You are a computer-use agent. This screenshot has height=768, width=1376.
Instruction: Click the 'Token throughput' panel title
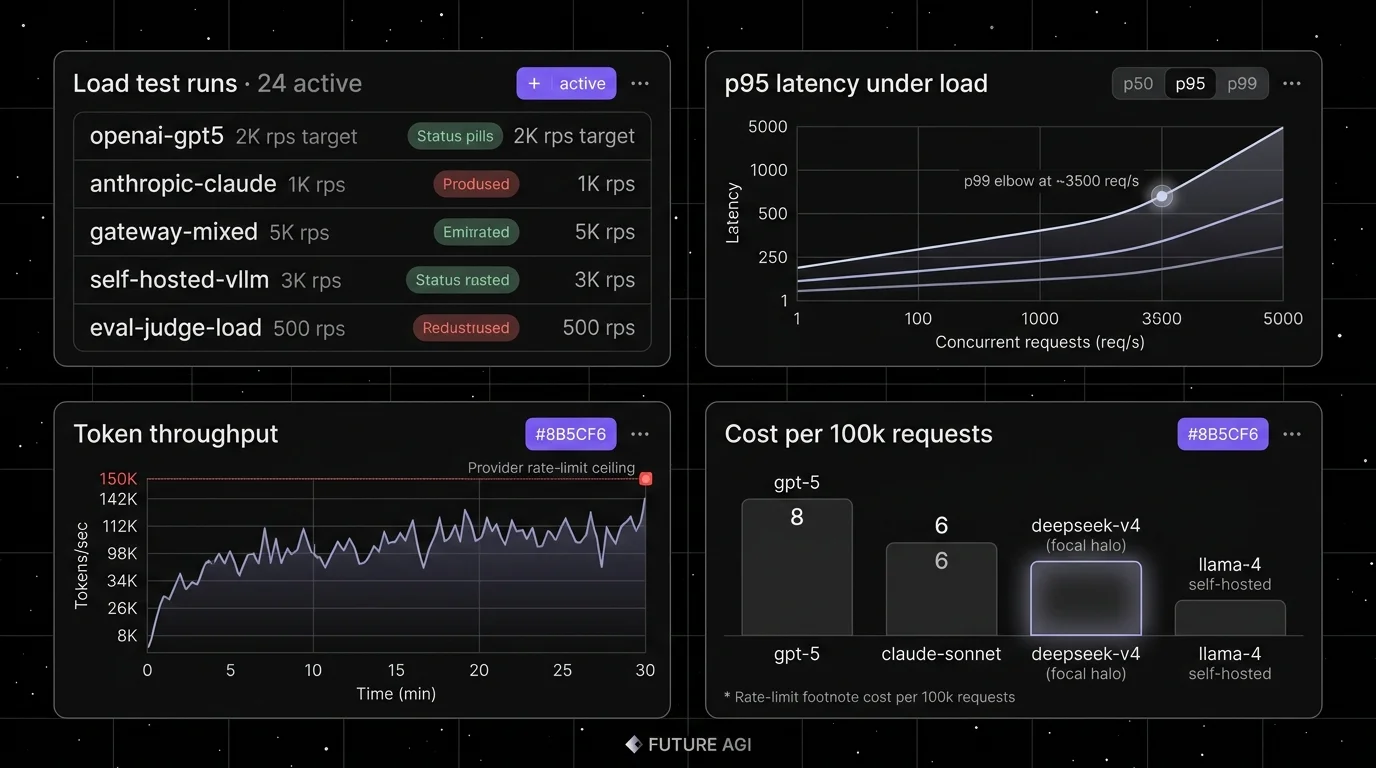(176, 434)
